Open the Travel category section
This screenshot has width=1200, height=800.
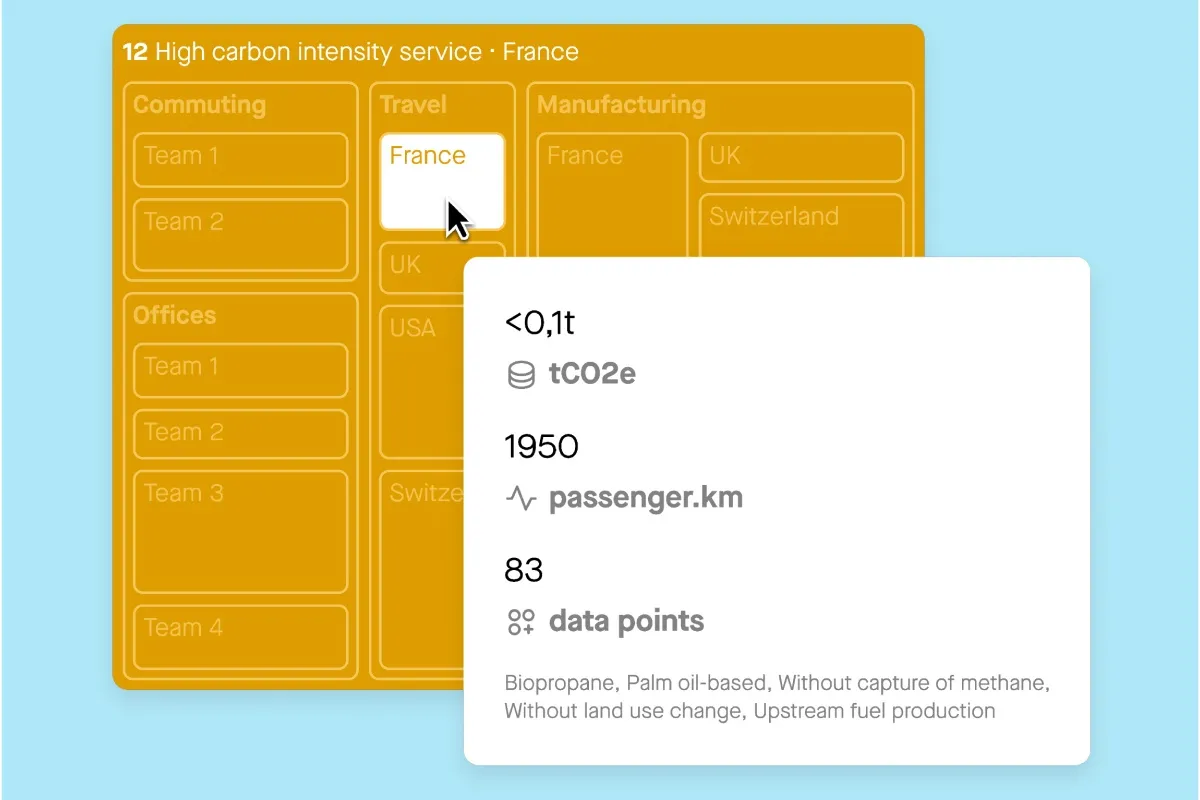point(413,104)
